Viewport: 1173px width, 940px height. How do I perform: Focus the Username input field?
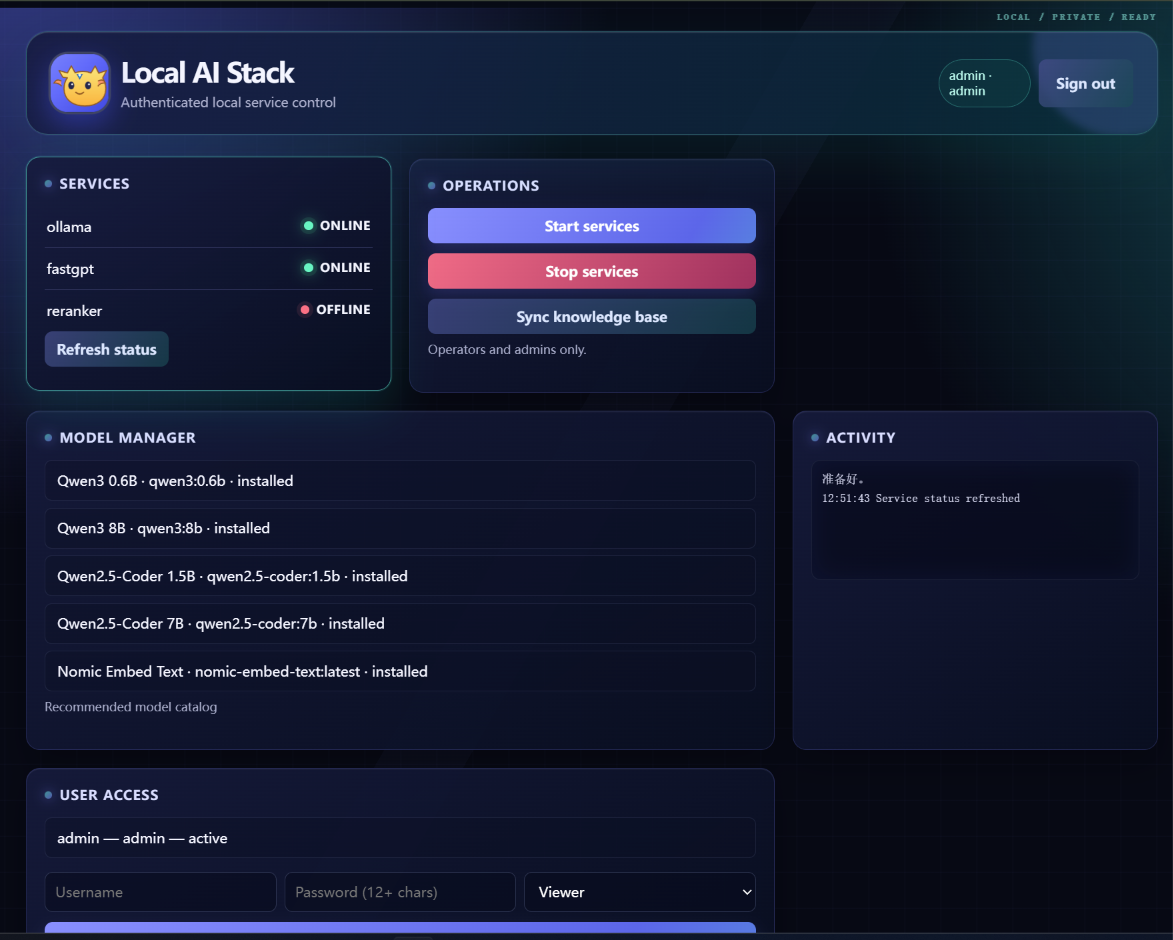(160, 892)
